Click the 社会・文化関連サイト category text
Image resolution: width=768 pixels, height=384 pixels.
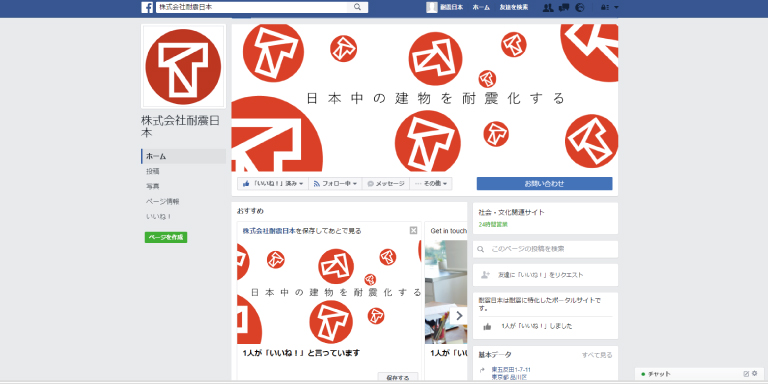point(511,213)
